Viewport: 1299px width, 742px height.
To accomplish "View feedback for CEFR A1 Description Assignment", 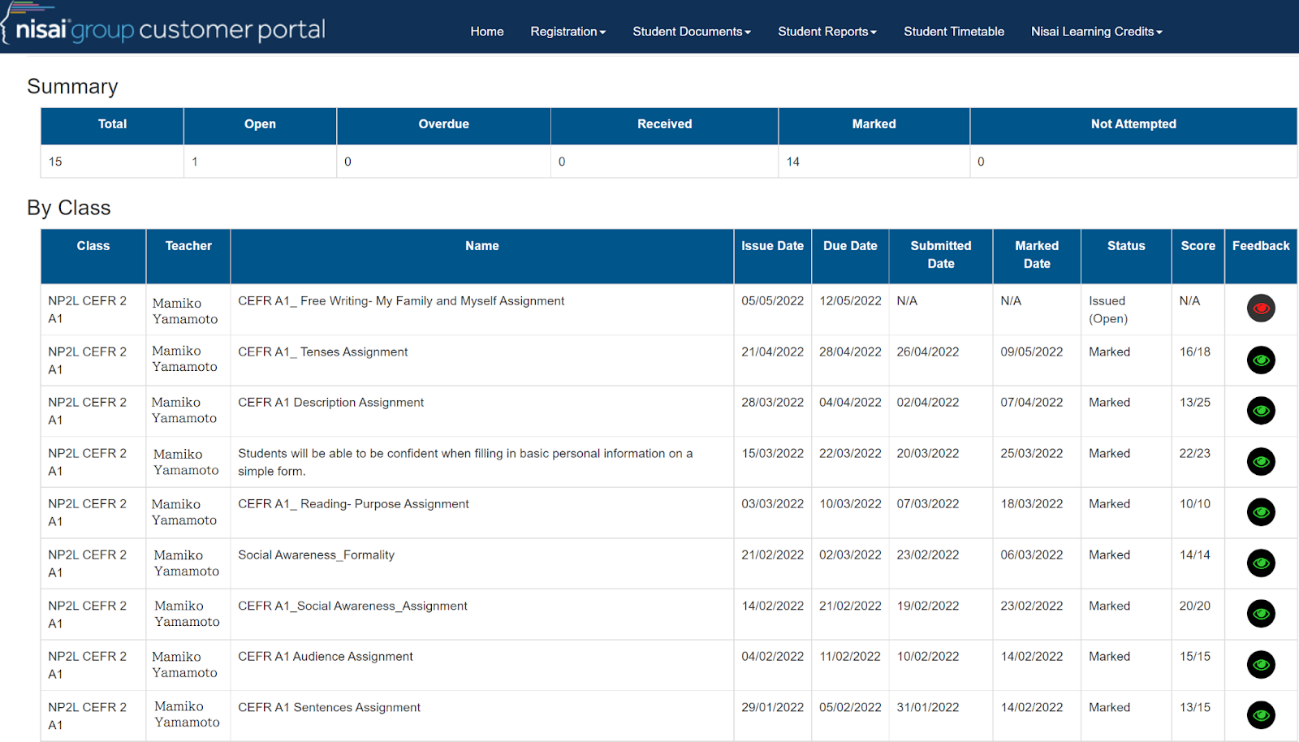I will click(1261, 410).
